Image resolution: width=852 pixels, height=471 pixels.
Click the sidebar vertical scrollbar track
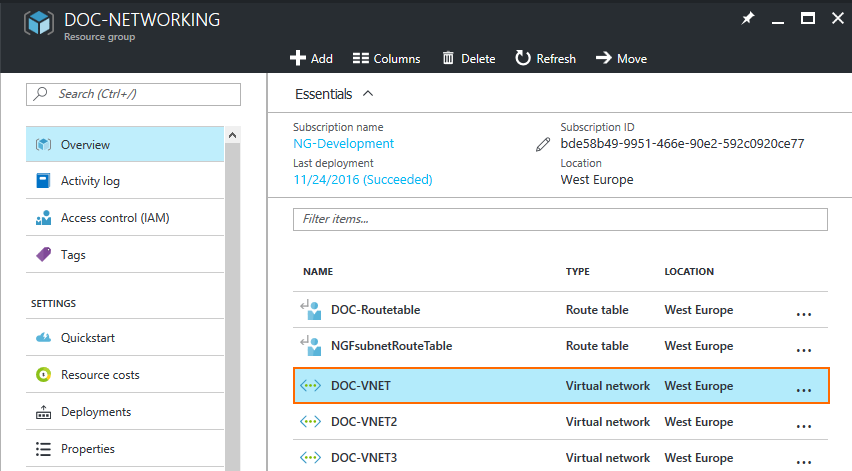point(233,307)
